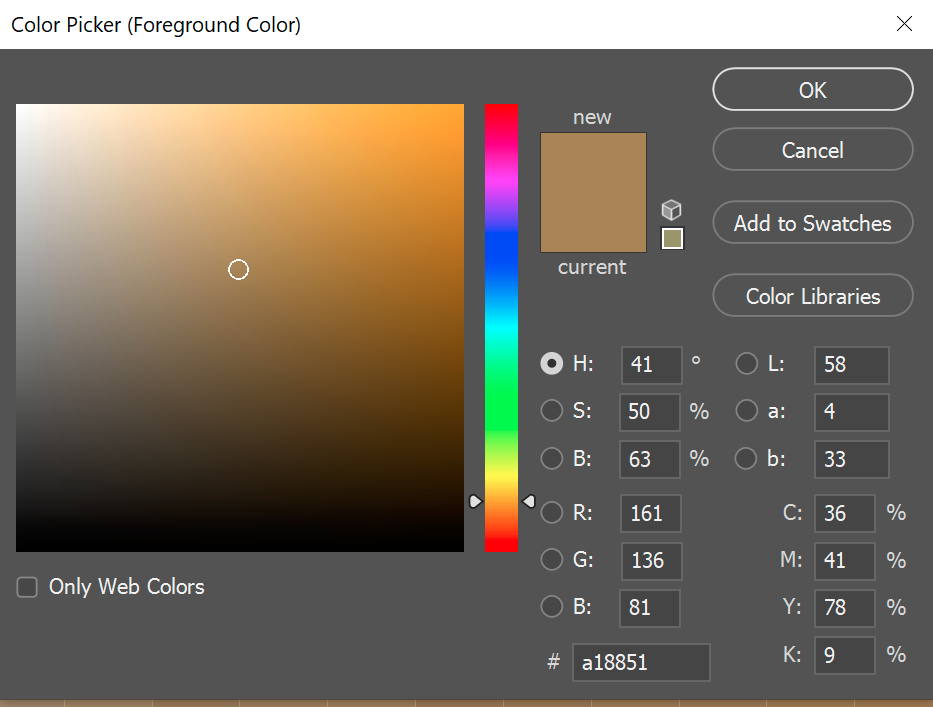Close the Color Picker dialog
This screenshot has height=707, width=933.
click(904, 24)
